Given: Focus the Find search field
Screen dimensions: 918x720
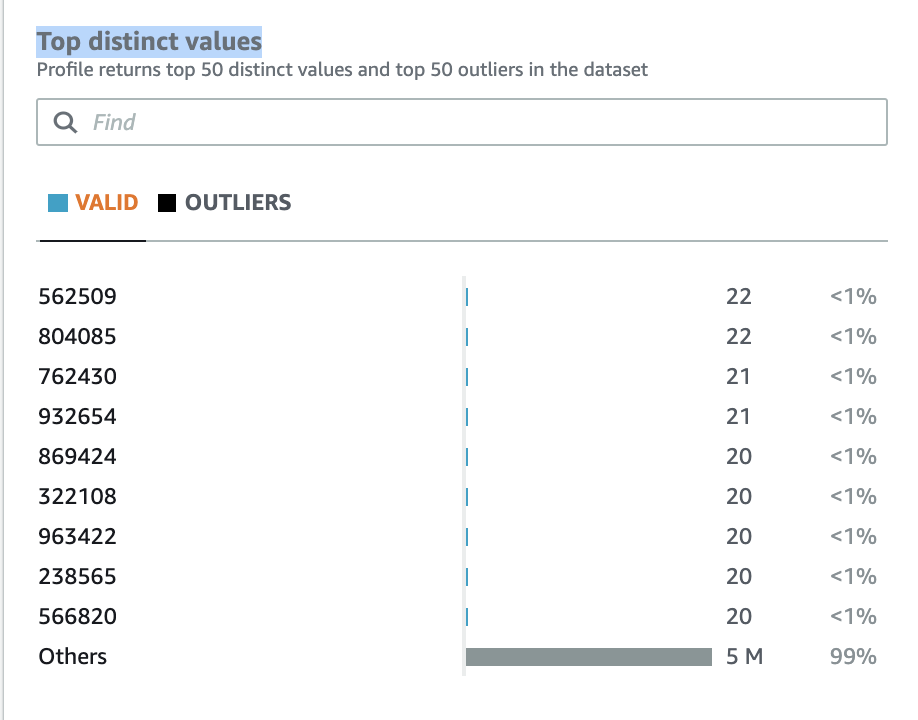Looking at the screenshot, I should click(x=462, y=122).
